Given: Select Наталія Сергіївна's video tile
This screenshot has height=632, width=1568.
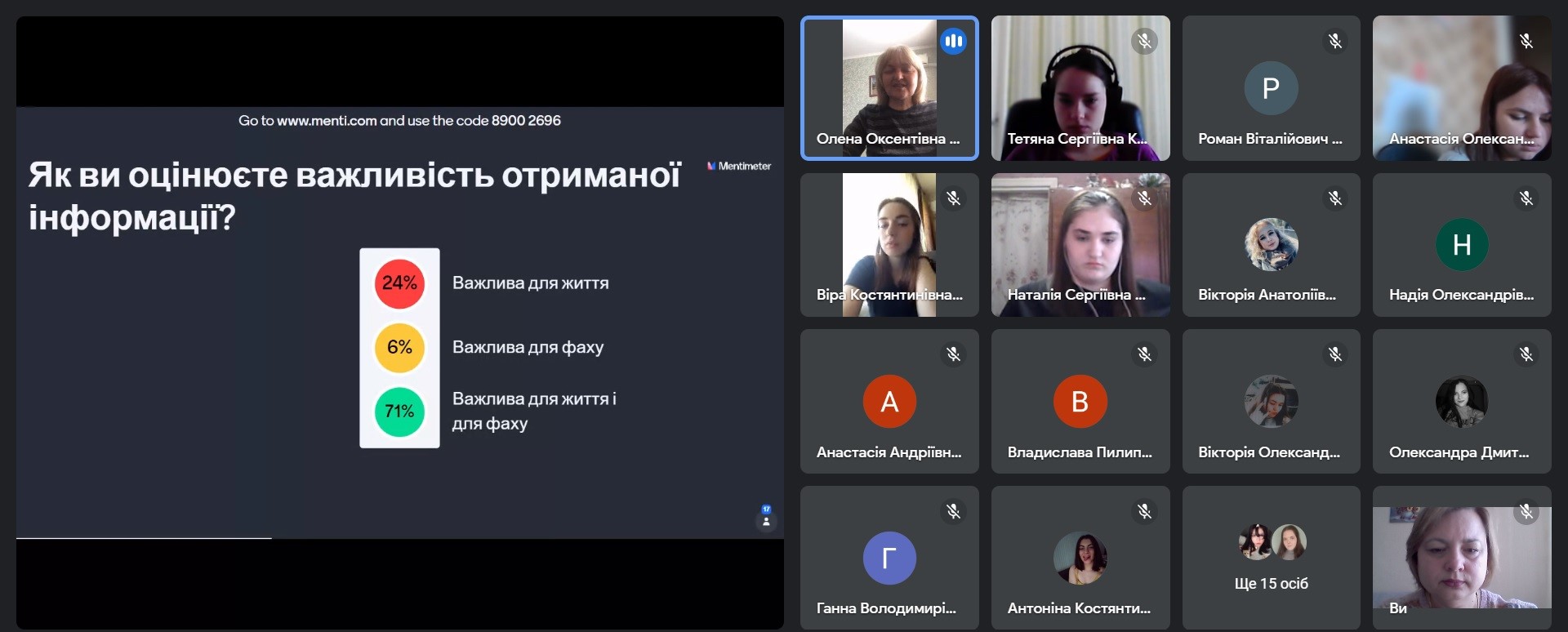Looking at the screenshot, I should (x=1080, y=245).
